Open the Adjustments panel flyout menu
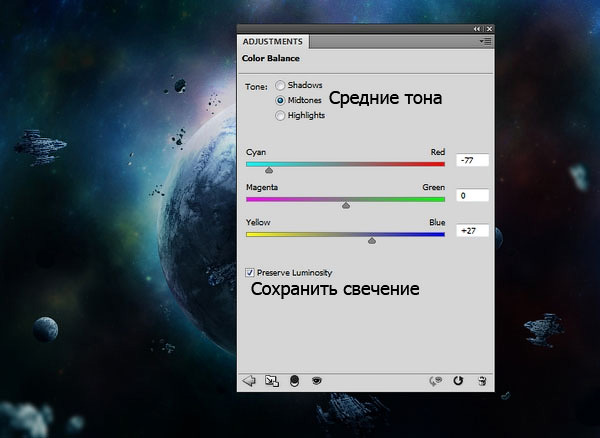600x438 pixels. (485, 42)
